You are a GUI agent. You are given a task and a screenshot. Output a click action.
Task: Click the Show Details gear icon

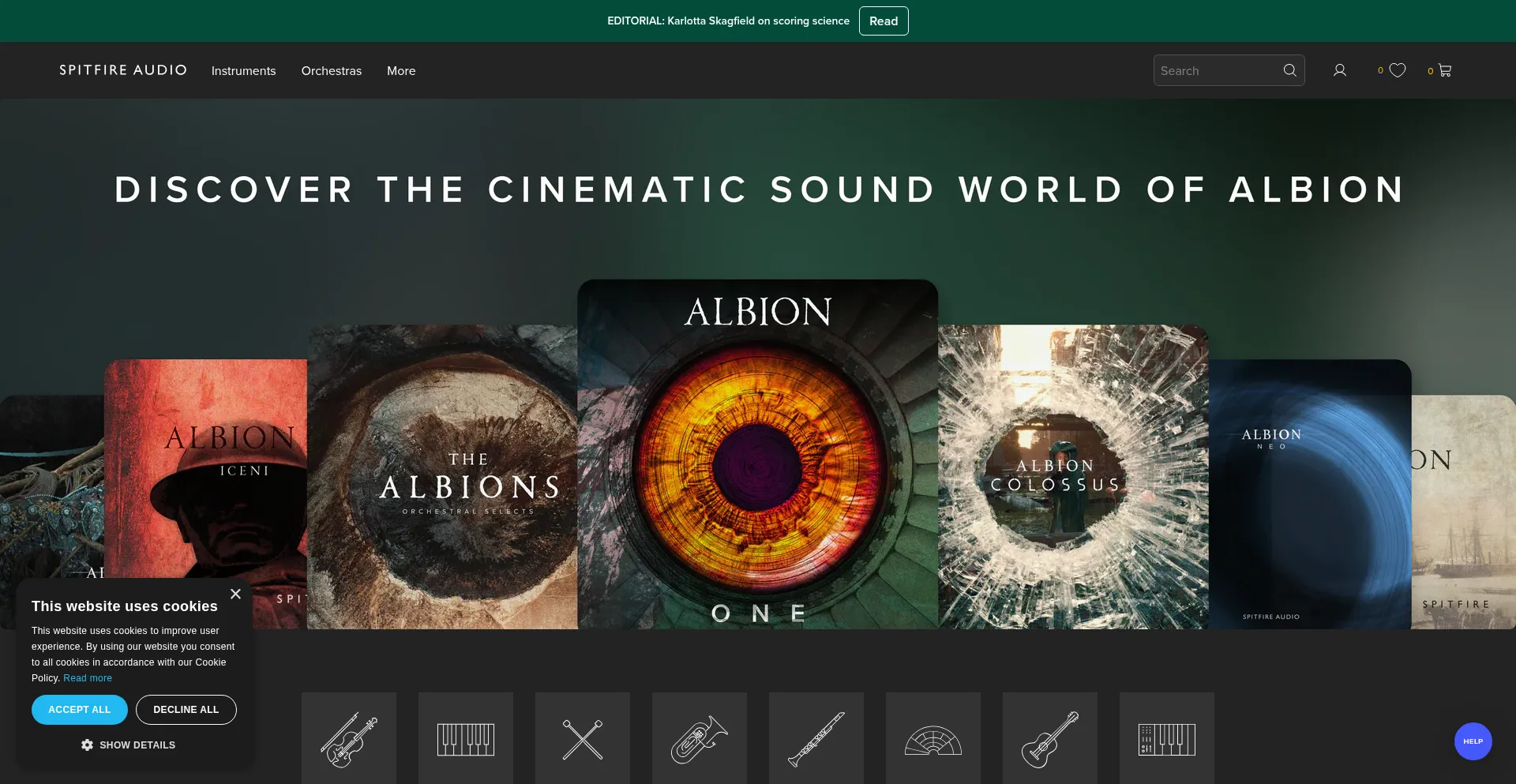tap(88, 745)
